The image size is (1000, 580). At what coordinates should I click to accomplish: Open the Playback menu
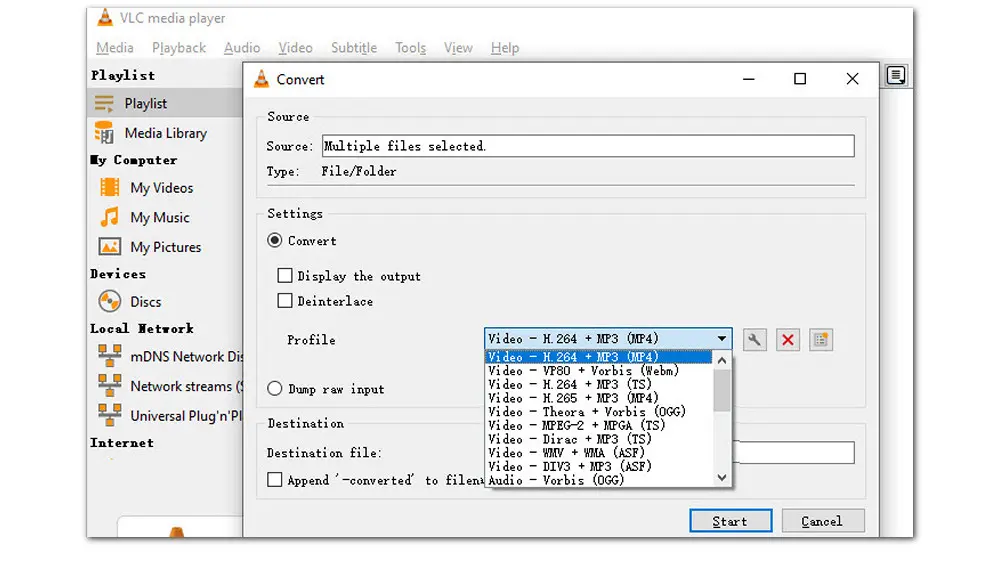[179, 48]
